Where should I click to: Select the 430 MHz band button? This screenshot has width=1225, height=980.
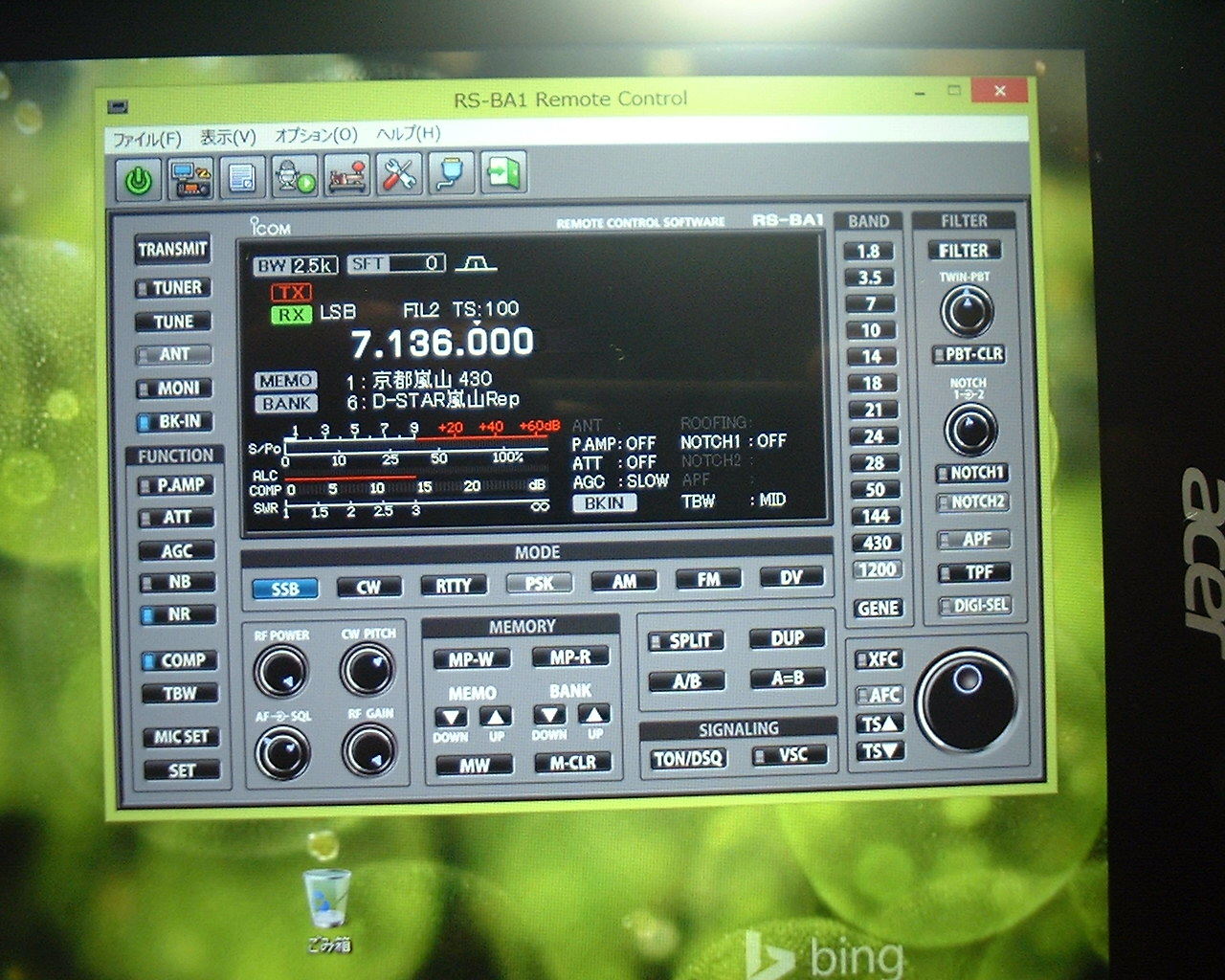pyautogui.click(x=877, y=543)
